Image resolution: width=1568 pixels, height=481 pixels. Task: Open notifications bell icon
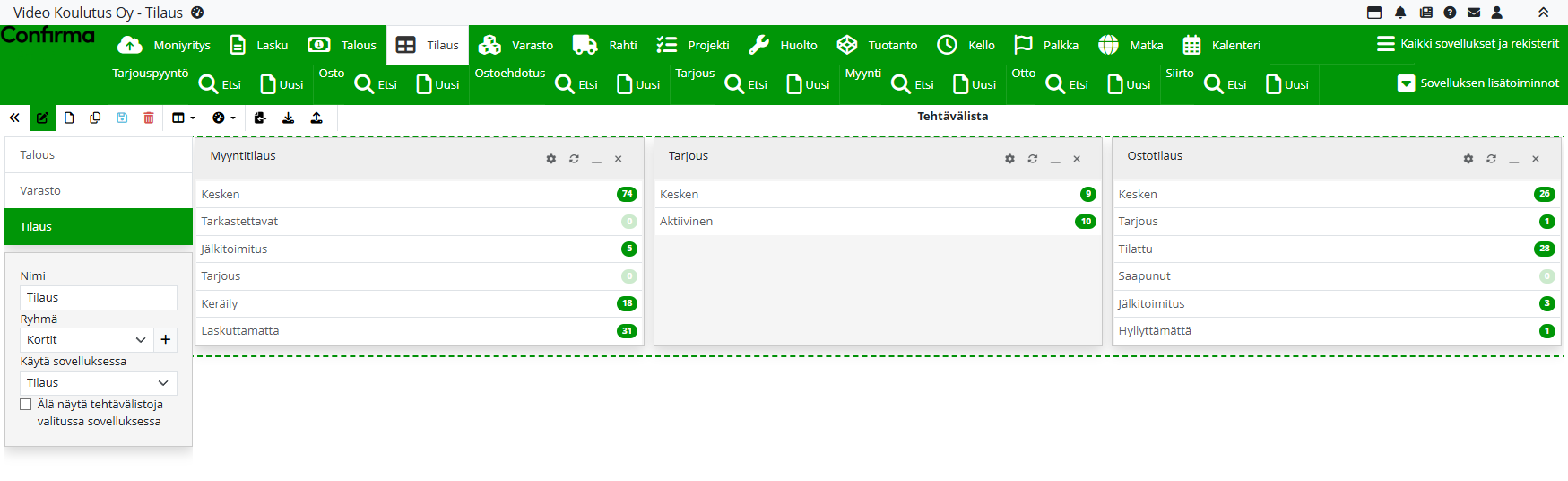point(1400,13)
